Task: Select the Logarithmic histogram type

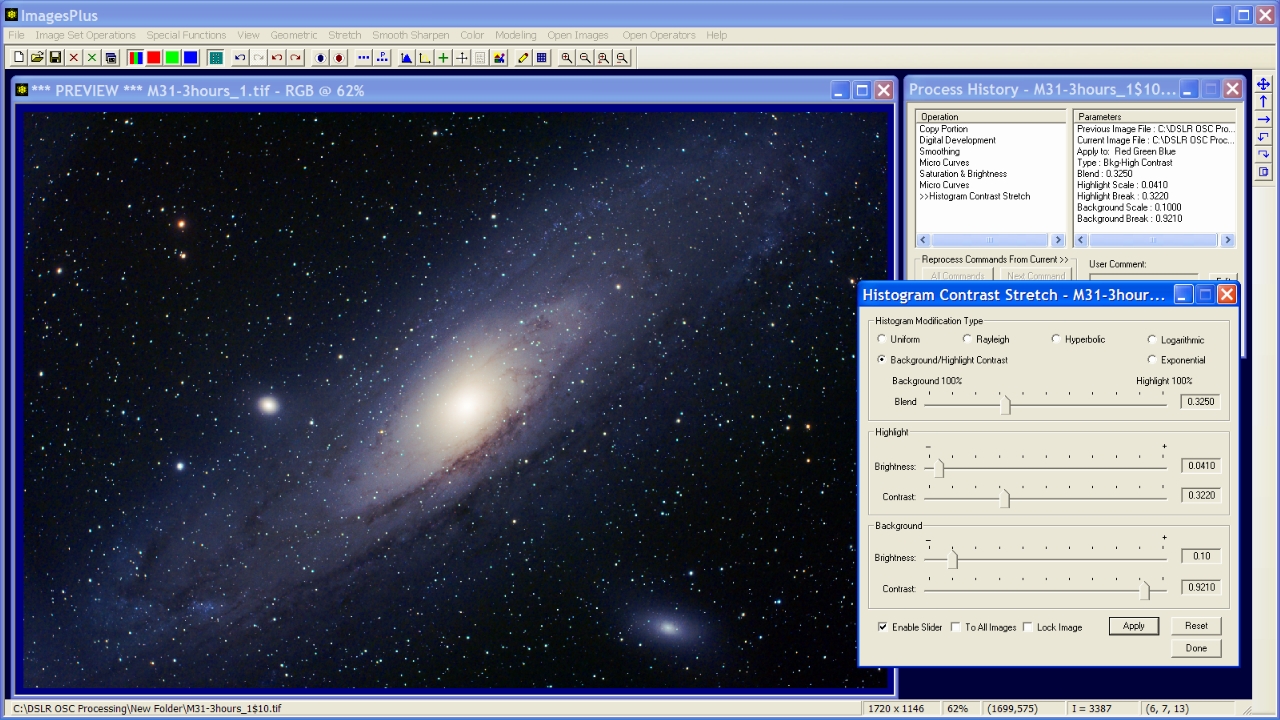Action: 1152,340
